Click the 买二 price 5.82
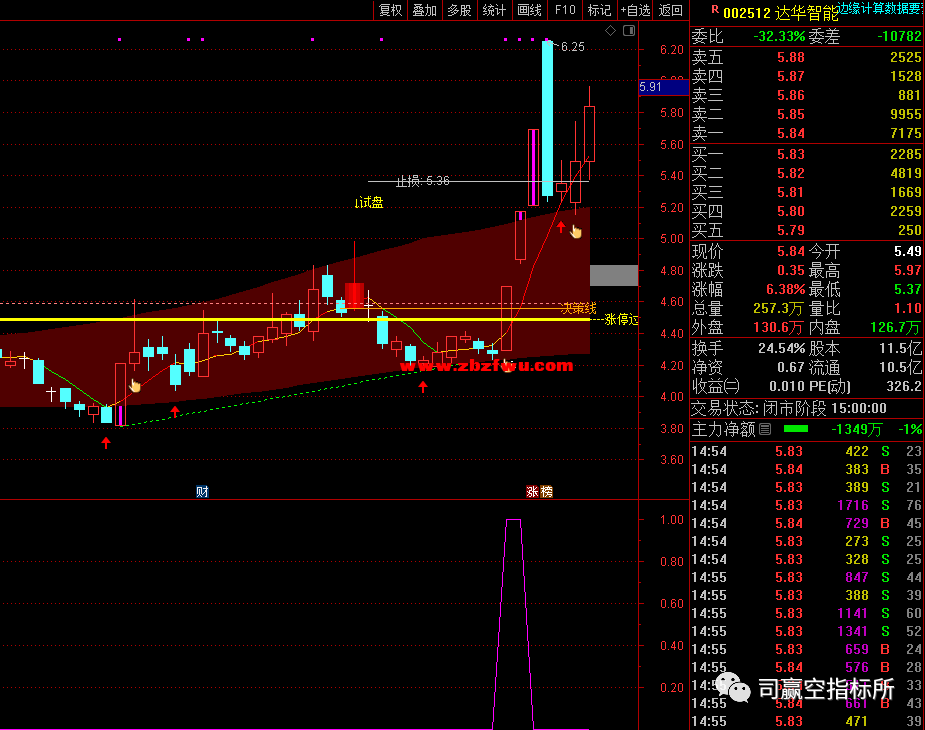Viewport: 925px width, 730px height. pos(790,173)
